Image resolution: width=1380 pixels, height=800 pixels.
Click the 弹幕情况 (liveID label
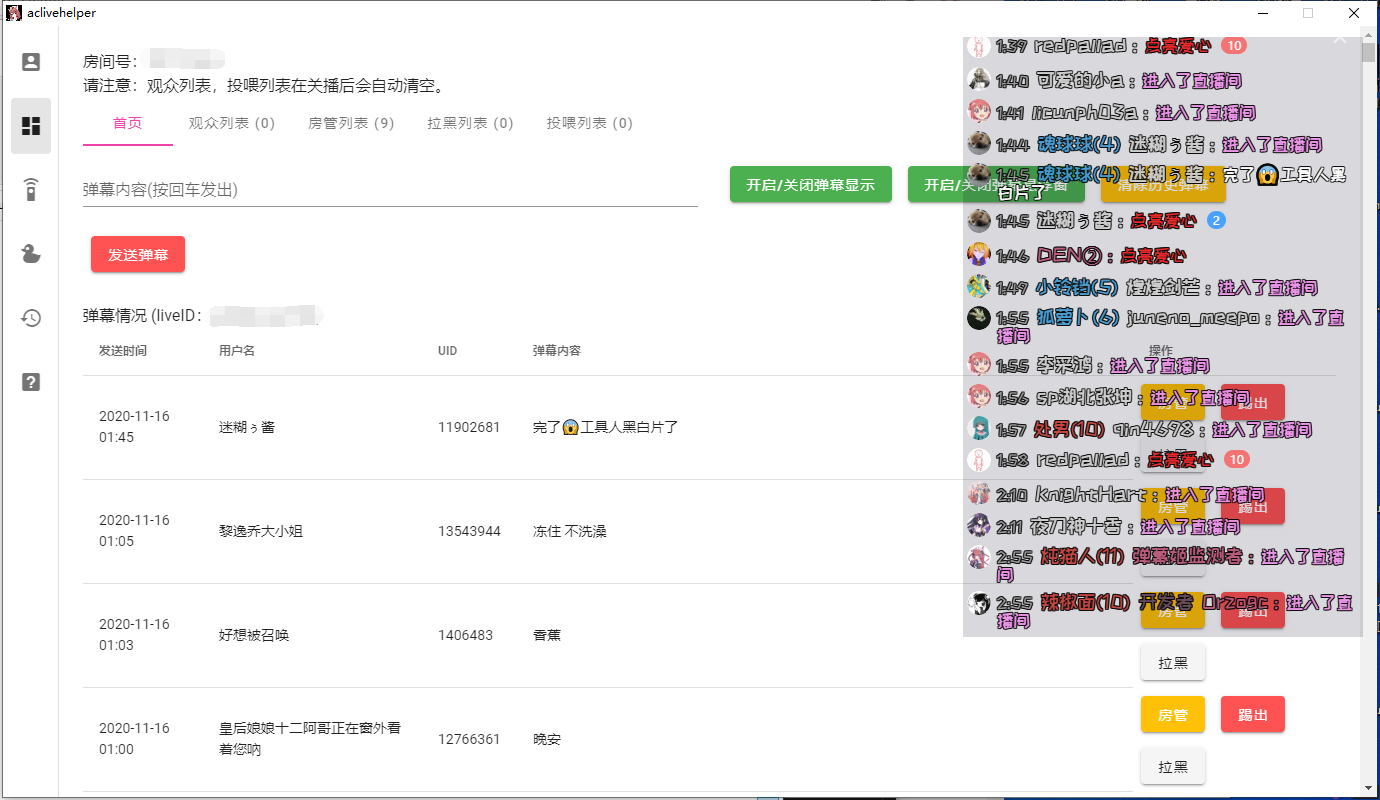coord(143,316)
